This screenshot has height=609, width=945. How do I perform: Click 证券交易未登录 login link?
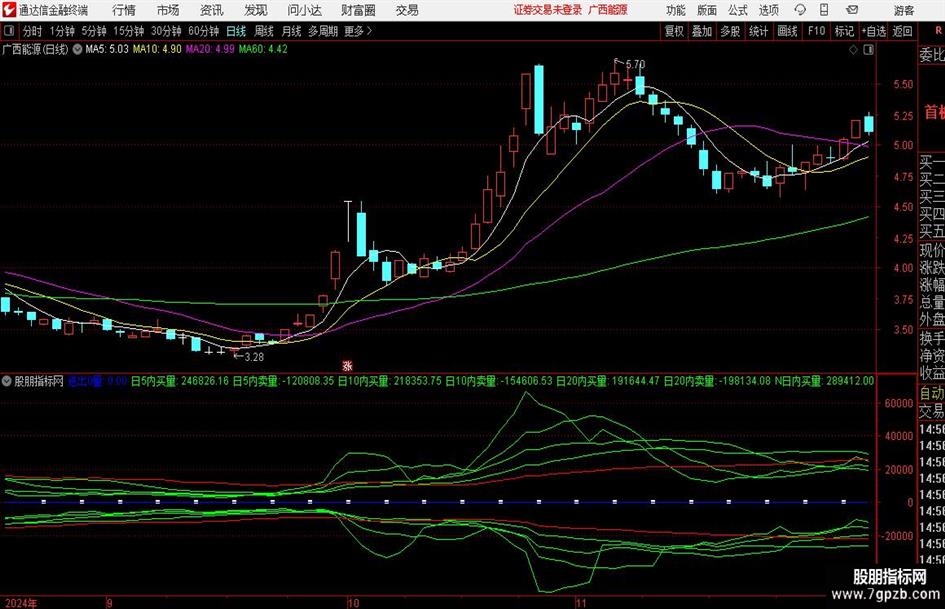click(548, 10)
